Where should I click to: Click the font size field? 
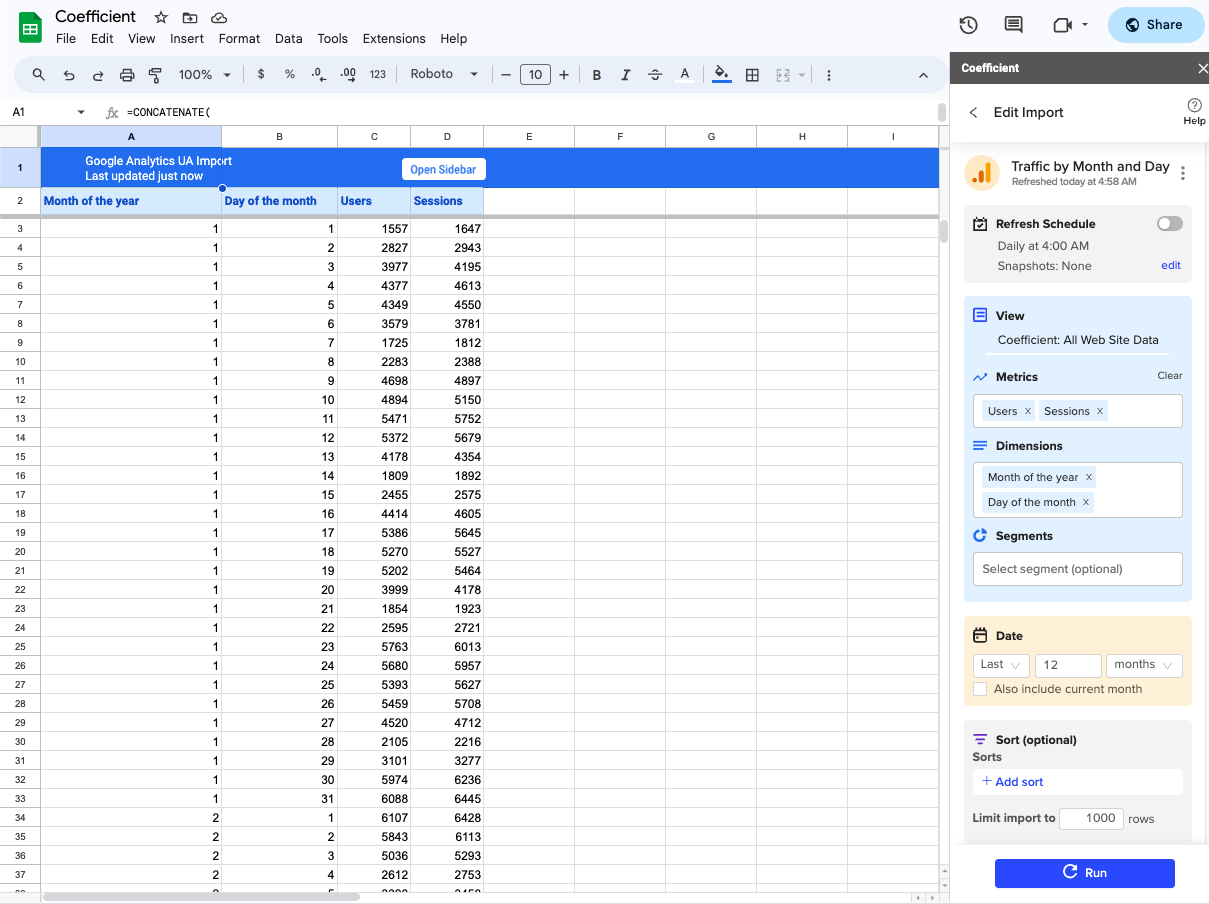(535, 75)
